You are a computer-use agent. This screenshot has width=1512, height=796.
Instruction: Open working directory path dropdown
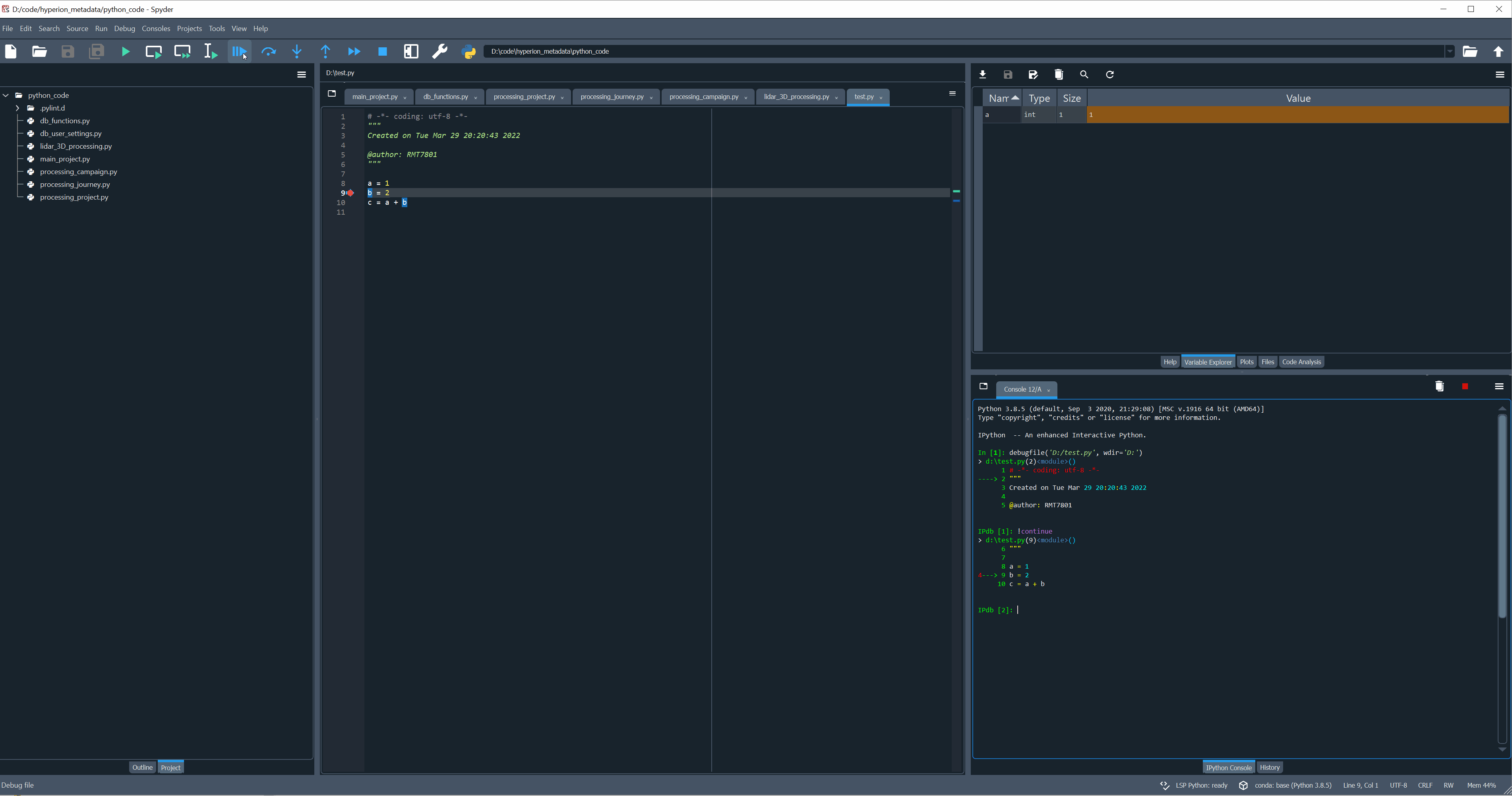(x=1449, y=52)
